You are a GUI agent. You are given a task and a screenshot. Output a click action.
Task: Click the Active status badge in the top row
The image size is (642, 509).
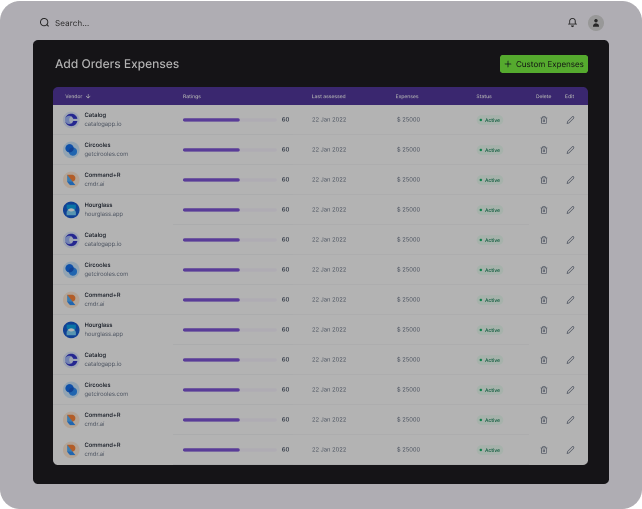[x=490, y=120]
